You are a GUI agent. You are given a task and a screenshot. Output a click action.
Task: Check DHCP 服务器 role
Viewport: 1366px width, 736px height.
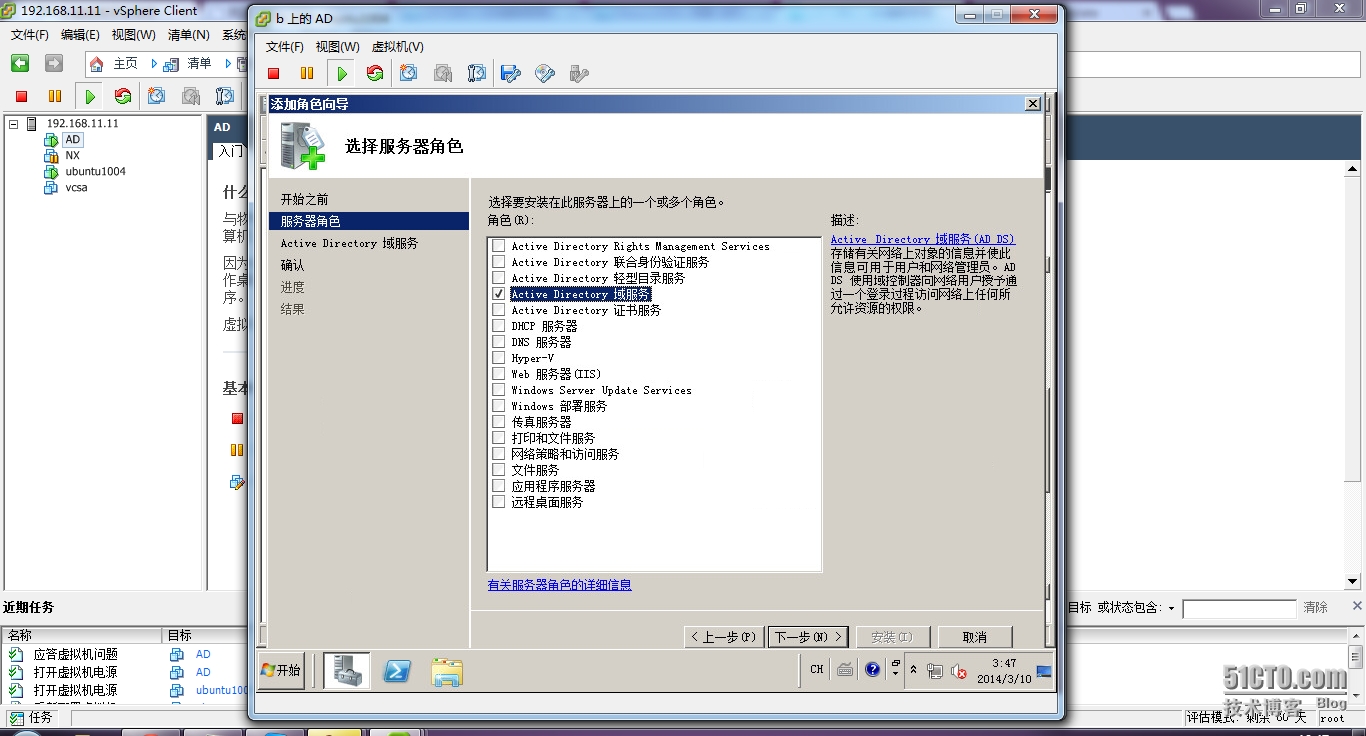[498, 326]
